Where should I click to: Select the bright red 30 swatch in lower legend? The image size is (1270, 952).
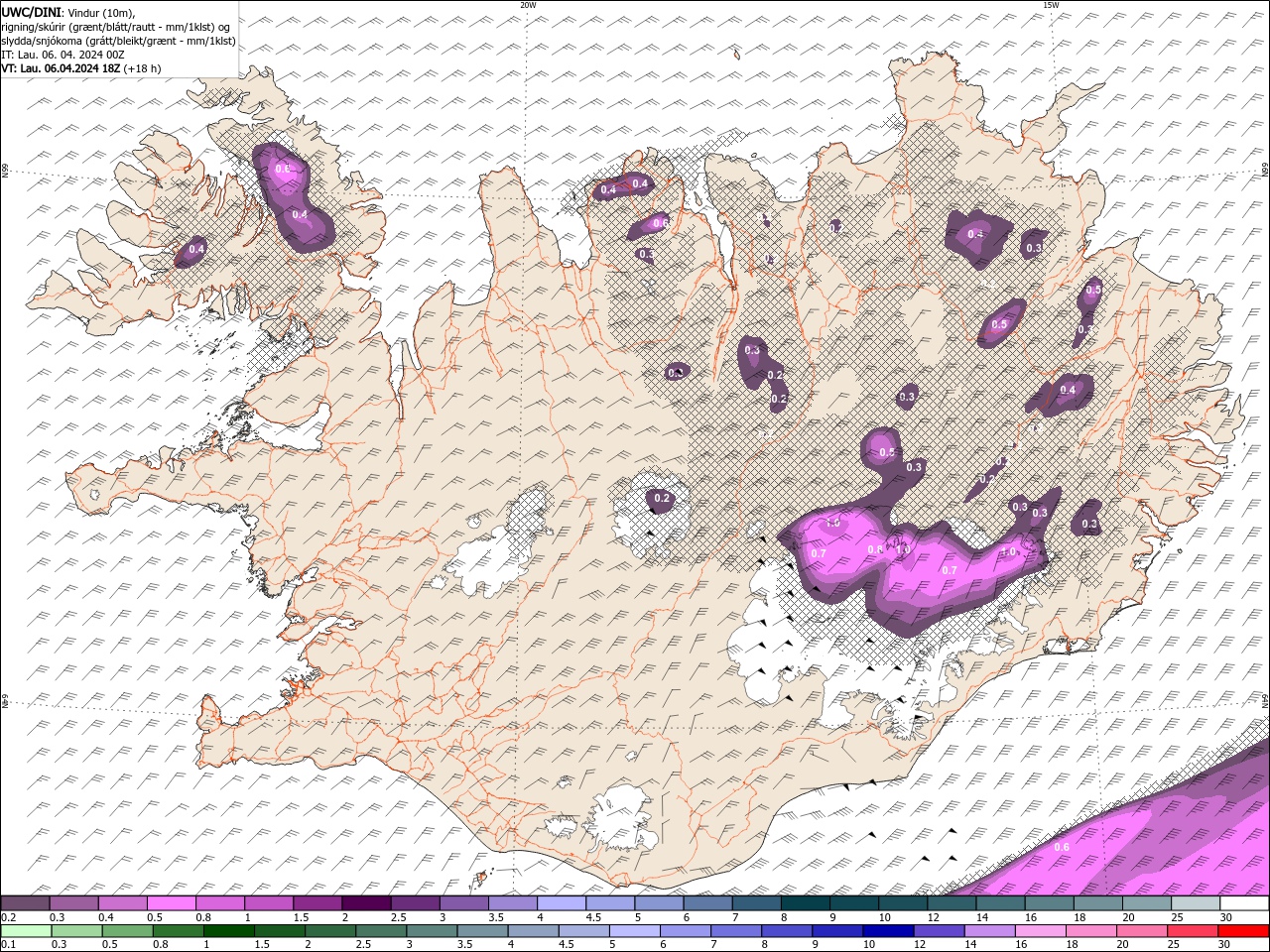tap(1244, 931)
